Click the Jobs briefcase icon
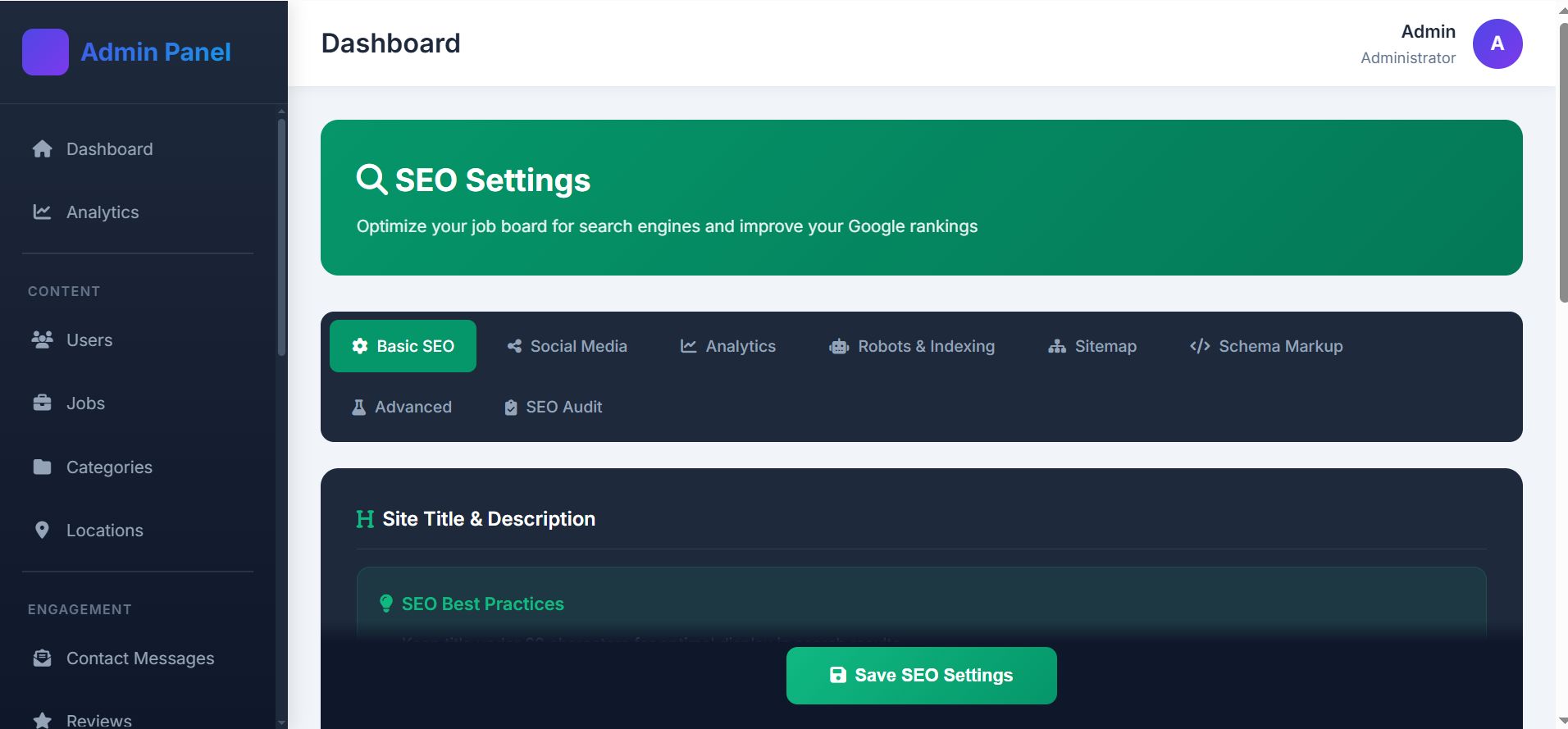Image resolution: width=1568 pixels, height=729 pixels. [42, 403]
